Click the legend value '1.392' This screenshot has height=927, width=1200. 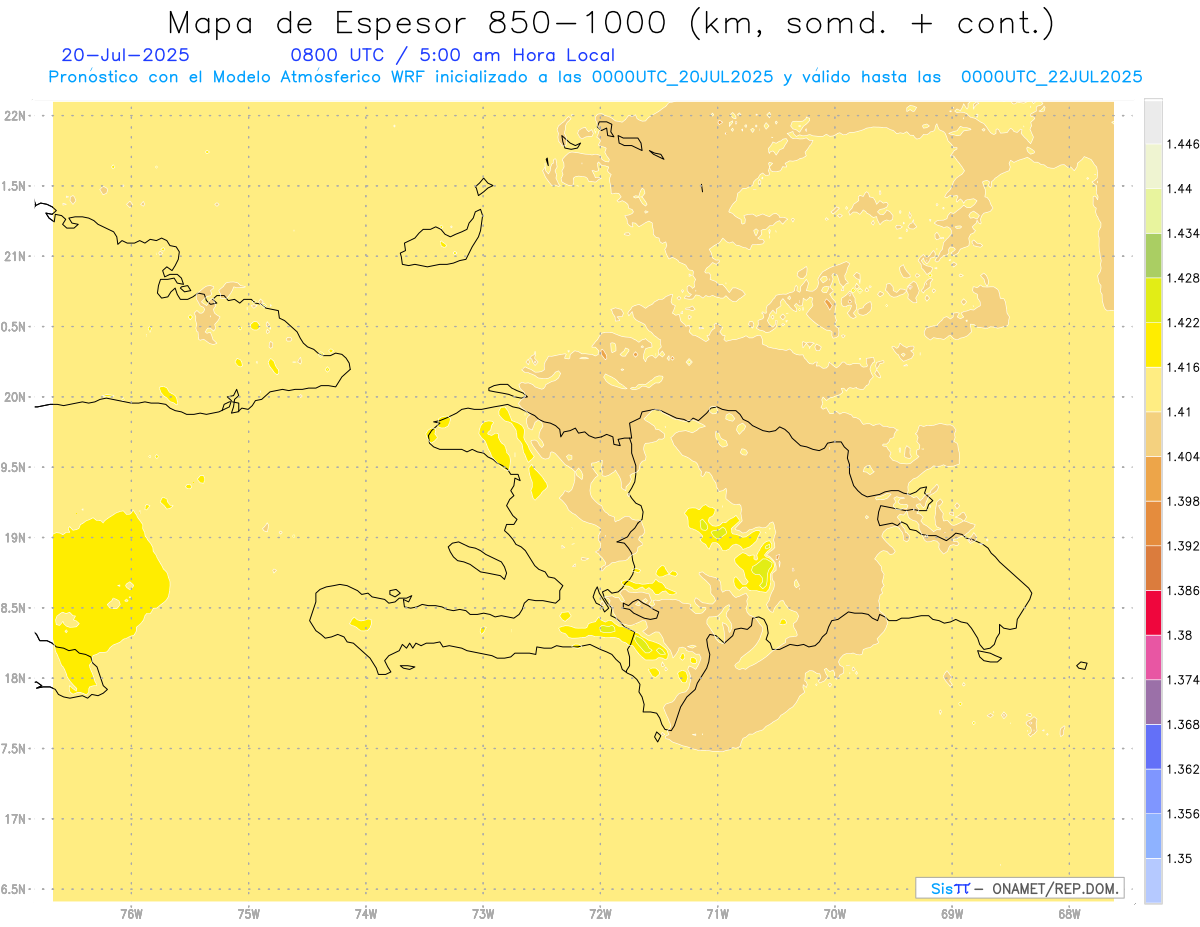coord(1183,546)
